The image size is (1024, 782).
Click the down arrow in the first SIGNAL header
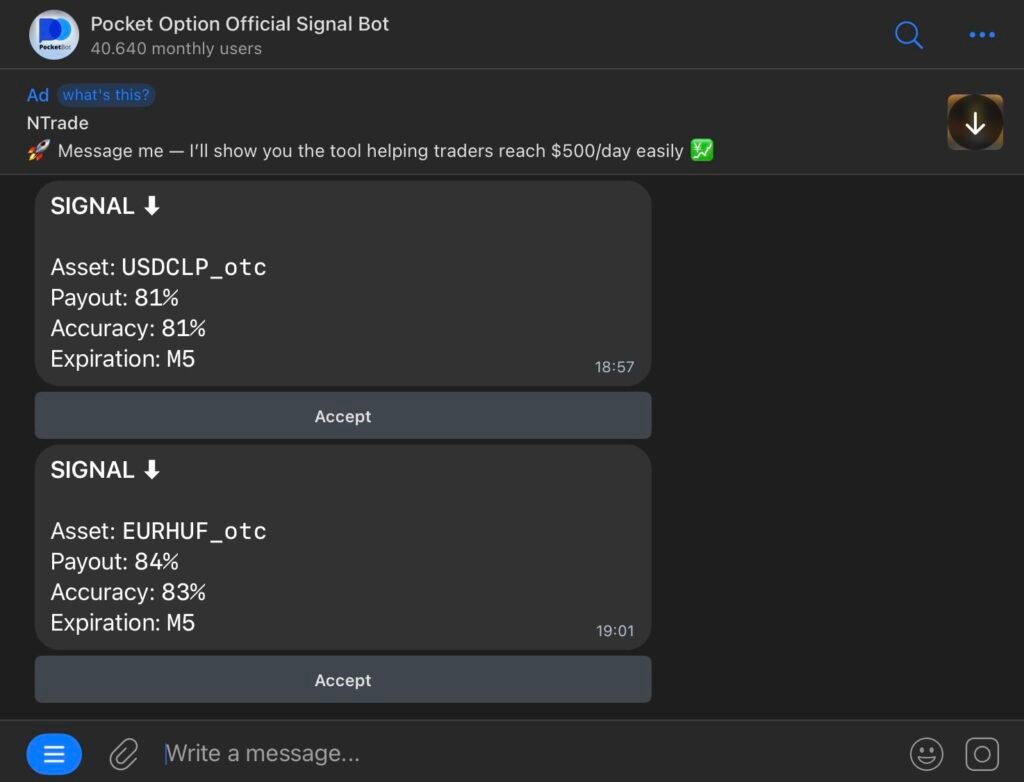coord(149,206)
